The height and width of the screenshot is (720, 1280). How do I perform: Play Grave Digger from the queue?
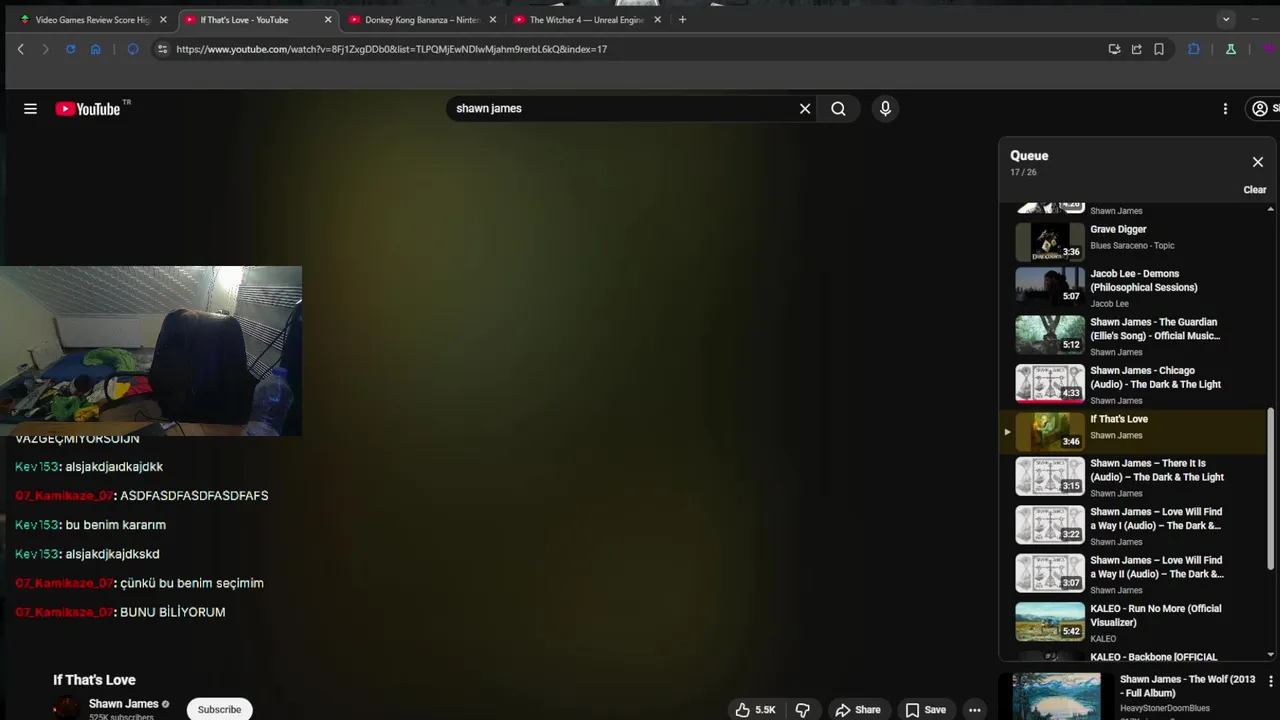(x=1132, y=240)
